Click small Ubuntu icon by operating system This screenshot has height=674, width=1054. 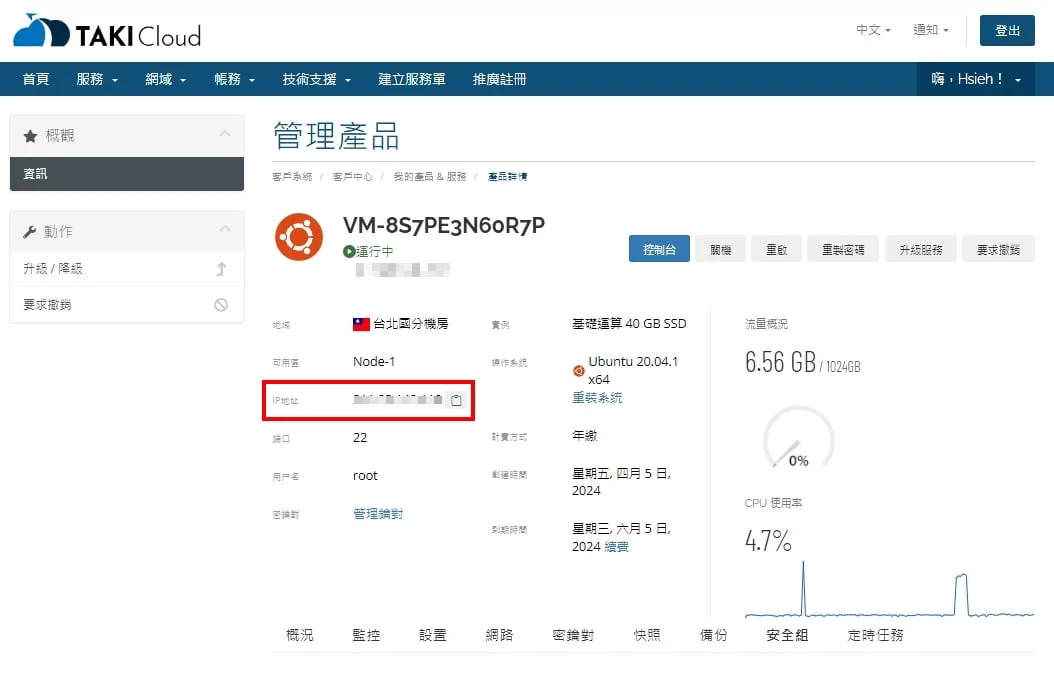pos(578,370)
